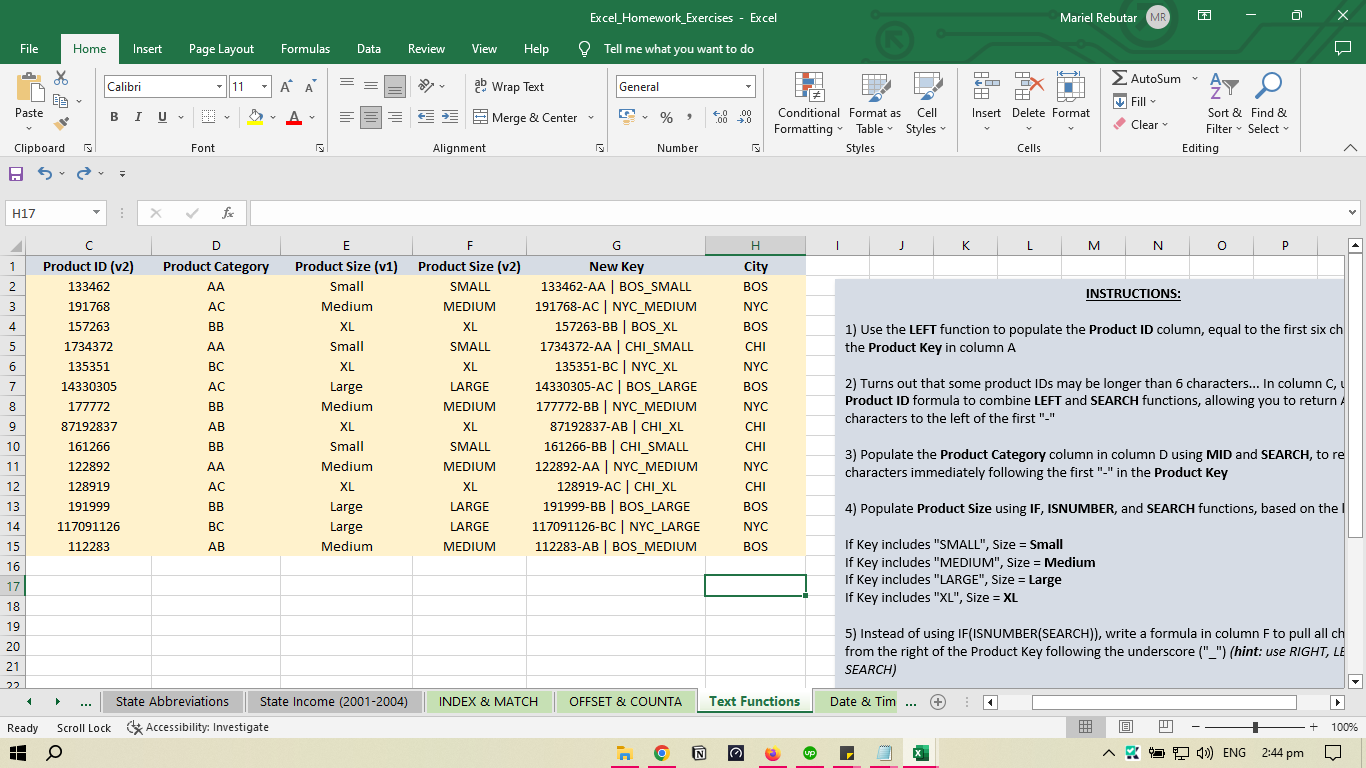Click the Cut scissors icon
Screen dimensions: 1366x768
click(61, 78)
